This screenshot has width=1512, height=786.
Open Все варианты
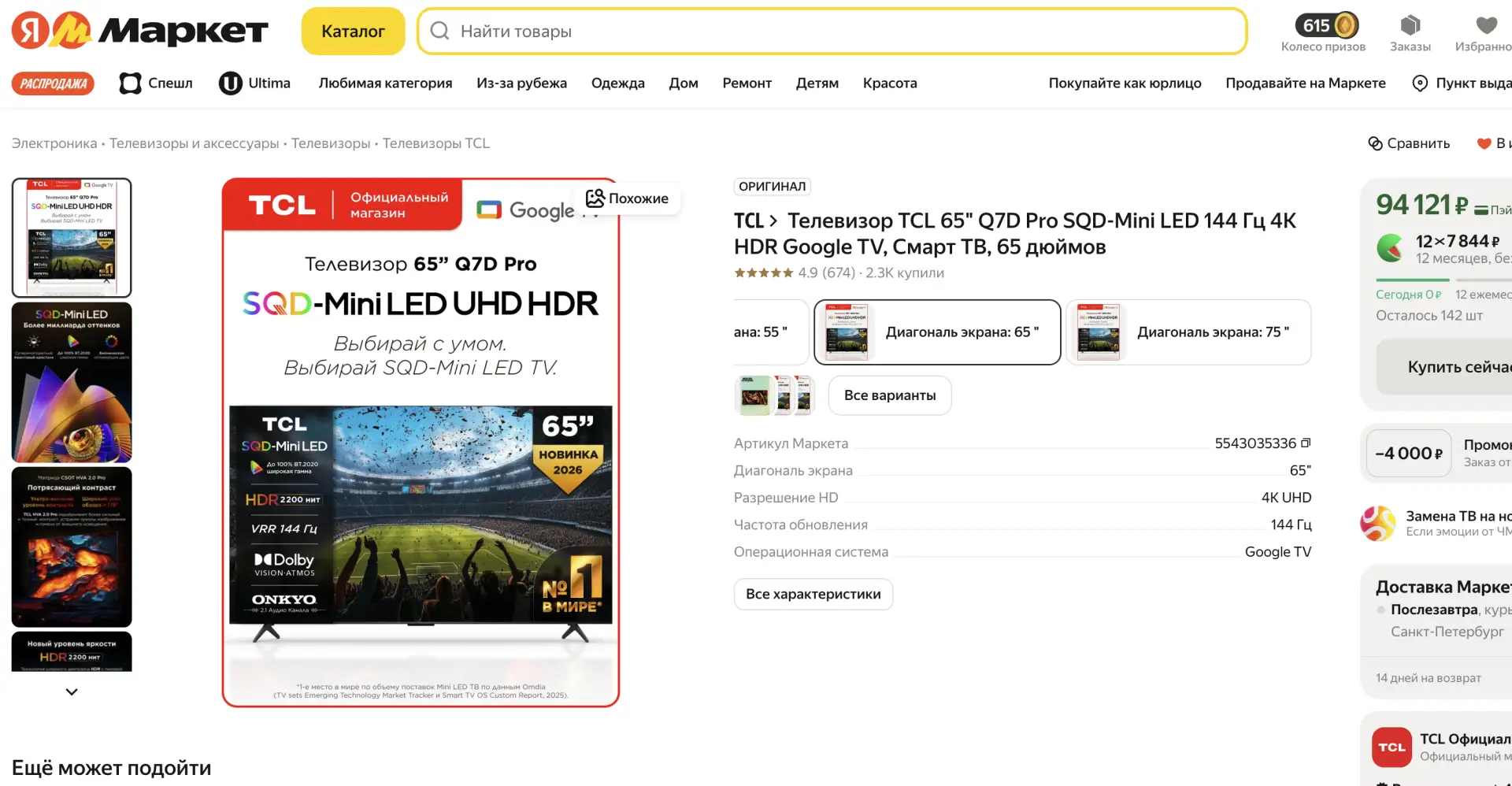890,395
